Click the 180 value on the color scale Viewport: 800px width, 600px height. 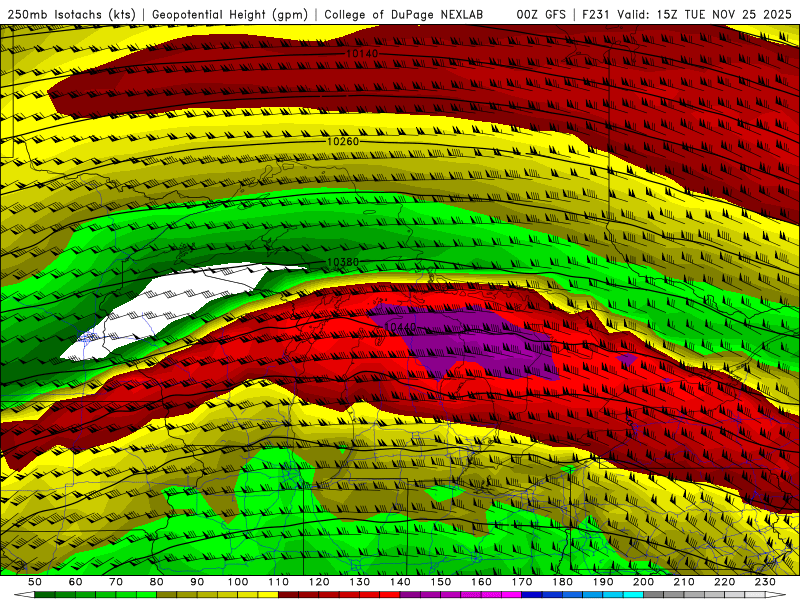point(562,582)
